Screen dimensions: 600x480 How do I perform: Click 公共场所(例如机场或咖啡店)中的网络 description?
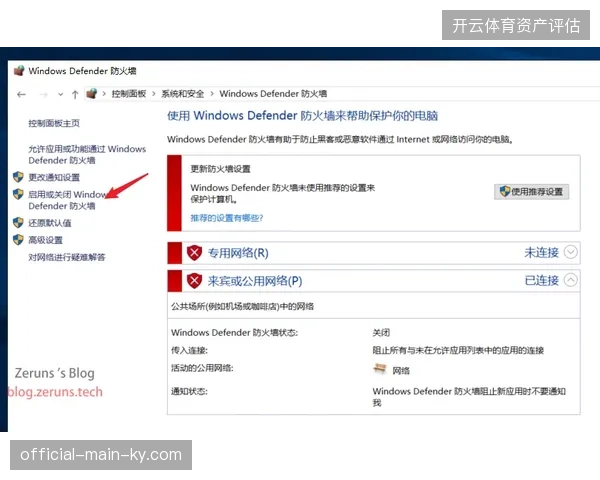pos(243,307)
